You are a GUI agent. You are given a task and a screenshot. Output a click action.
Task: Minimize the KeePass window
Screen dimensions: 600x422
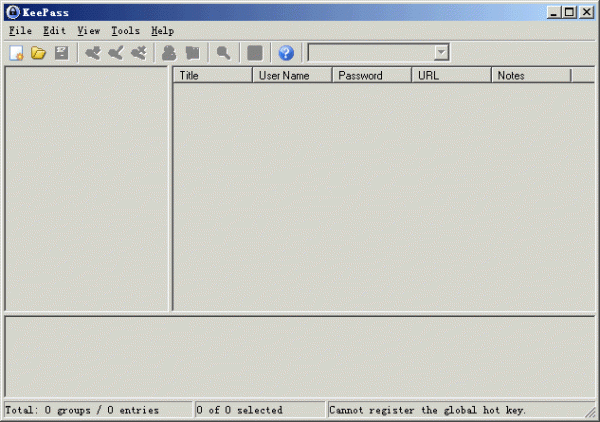coord(553,12)
